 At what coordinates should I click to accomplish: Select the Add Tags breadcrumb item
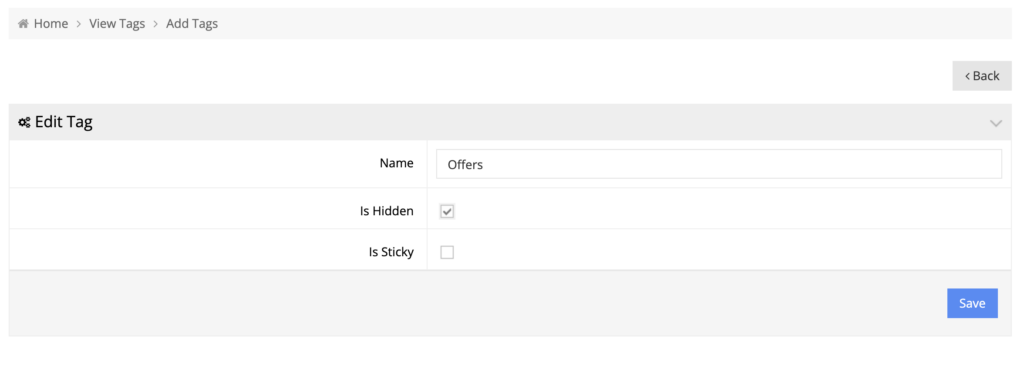point(192,24)
